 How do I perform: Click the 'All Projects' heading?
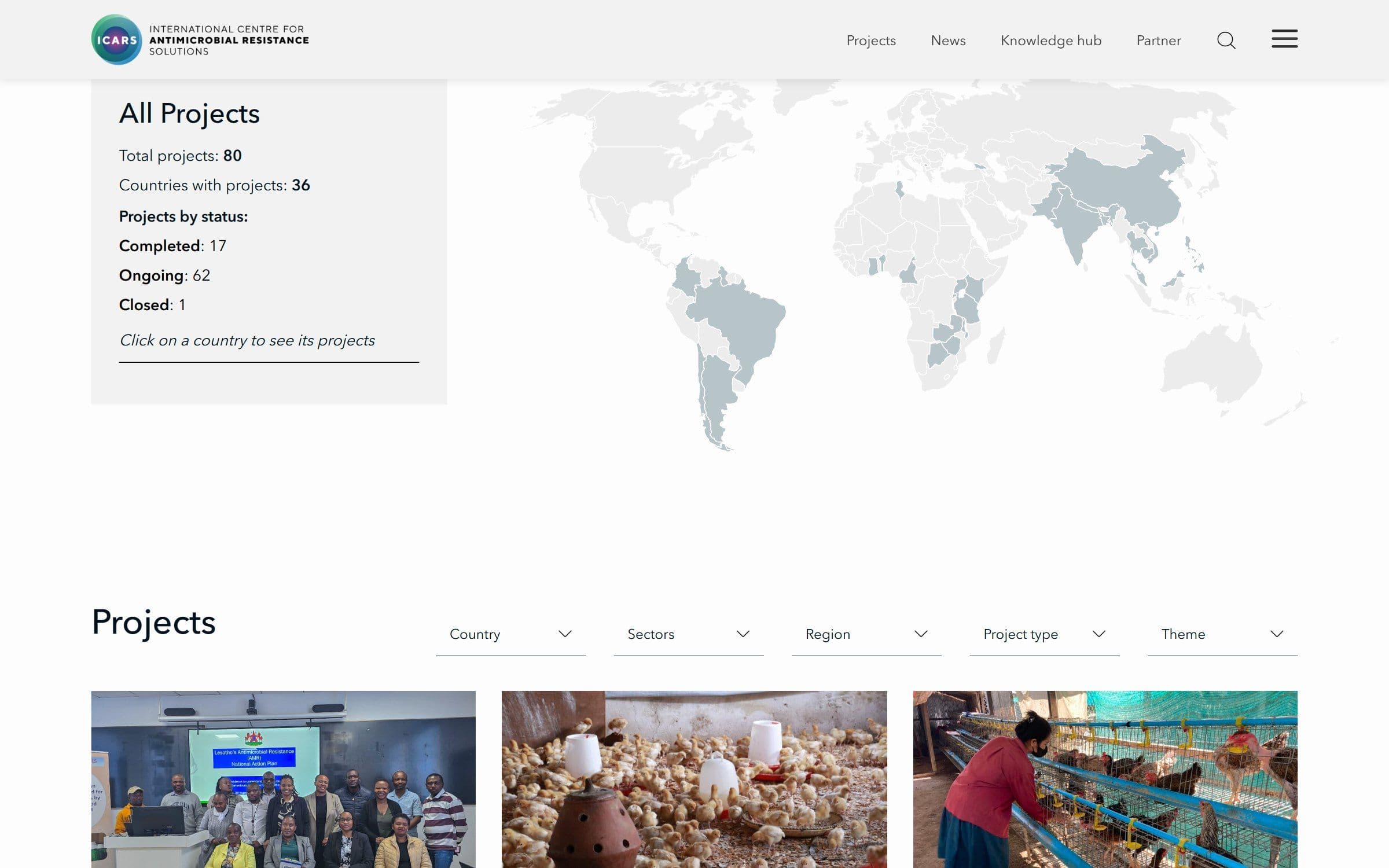(x=189, y=113)
